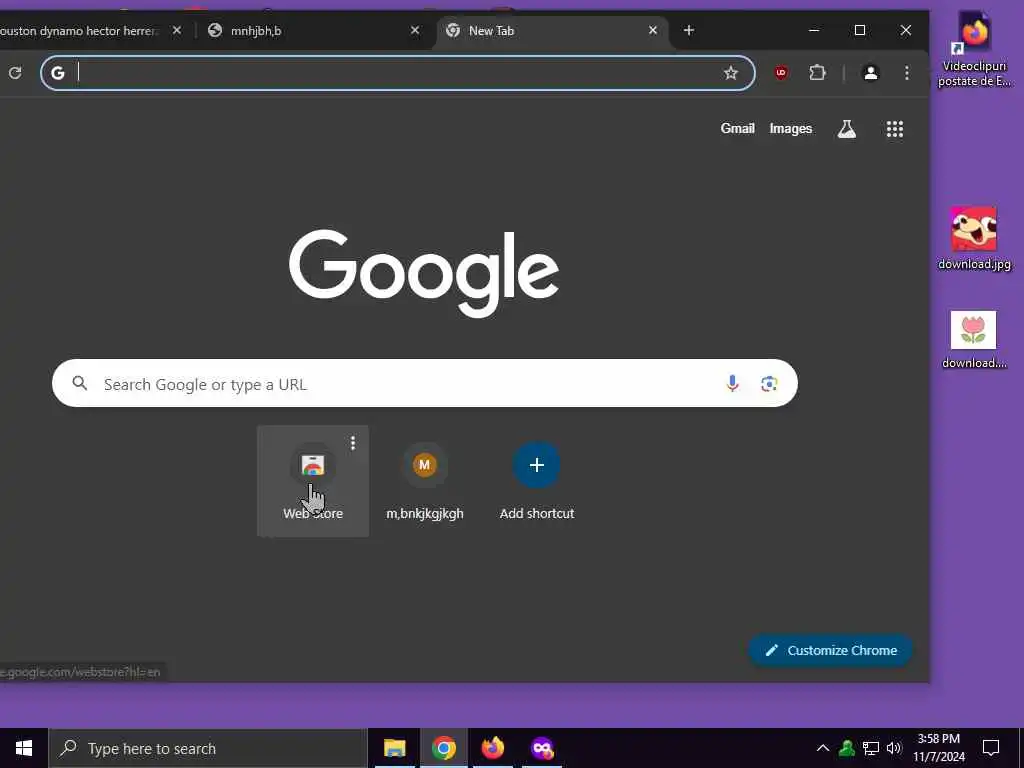Screen dimensions: 1024x768
Task: Focus the Search Google or type a URL box
Action: 424,383
